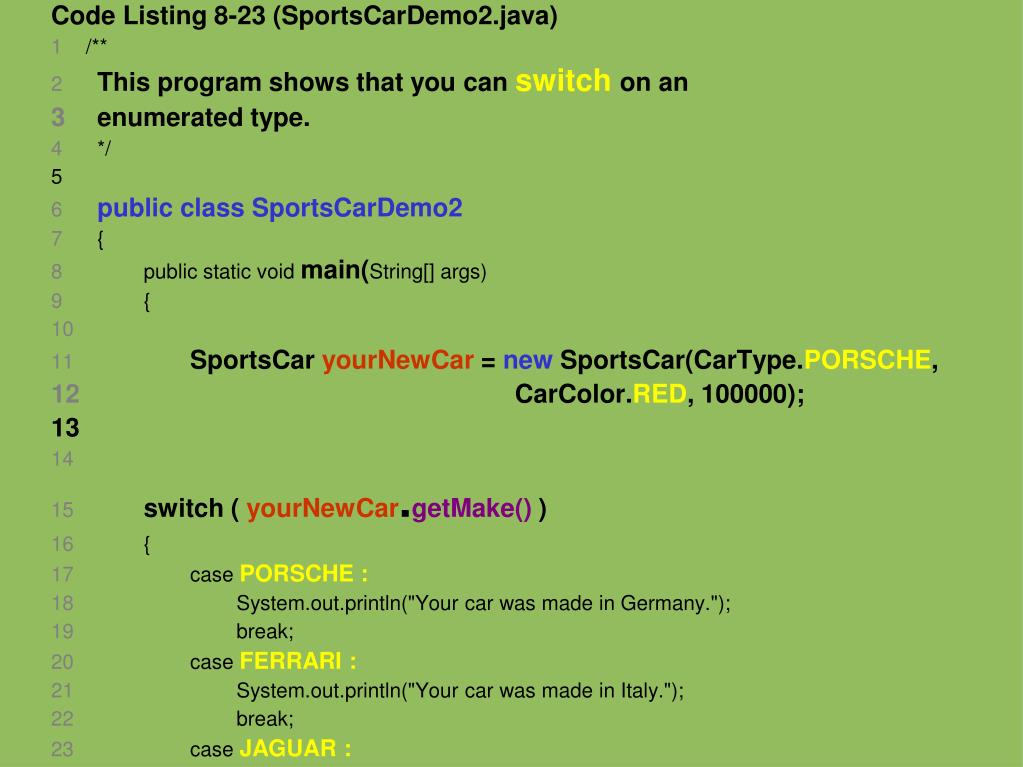The image size is (1023, 767).
Task: Click 'String[] args)' parameter text
Action: (x=428, y=272)
